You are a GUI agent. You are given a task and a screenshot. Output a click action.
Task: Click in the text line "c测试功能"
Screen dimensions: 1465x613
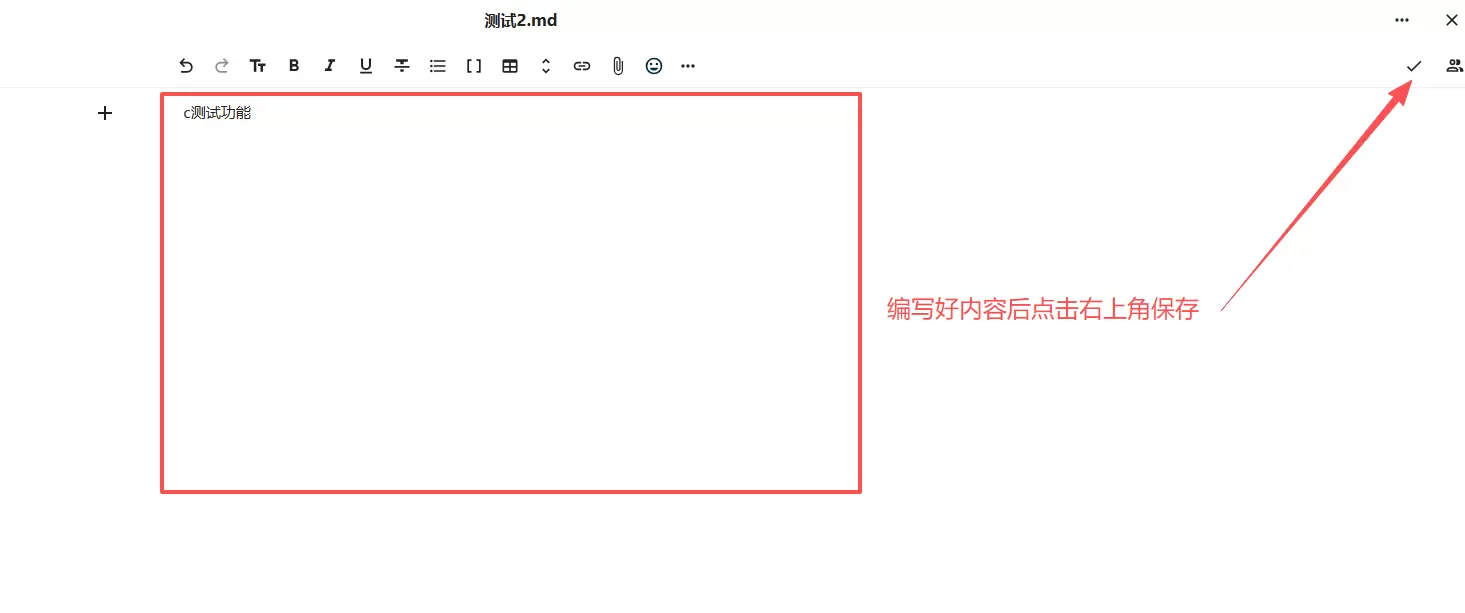click(218, 113)
